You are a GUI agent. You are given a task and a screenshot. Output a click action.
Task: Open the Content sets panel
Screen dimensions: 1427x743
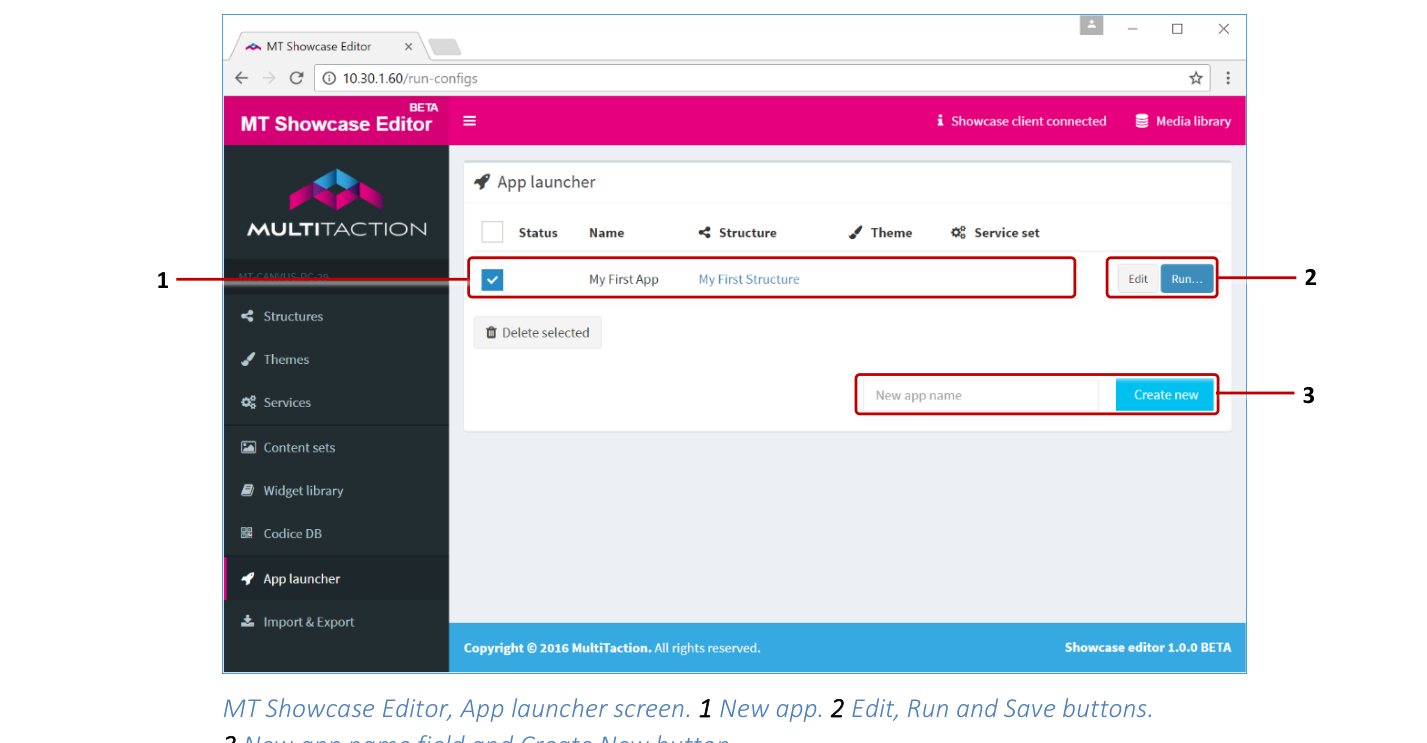point(298,447)
